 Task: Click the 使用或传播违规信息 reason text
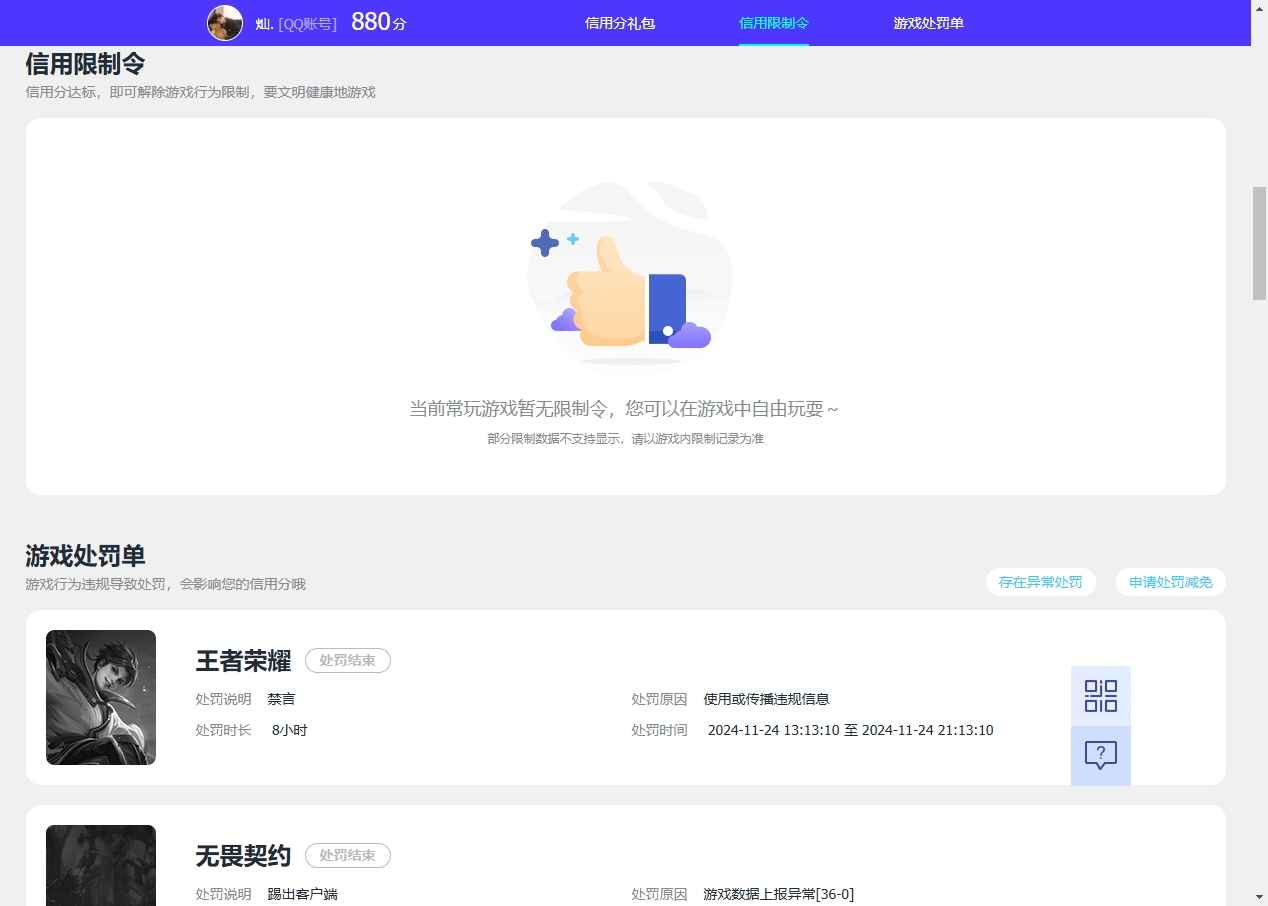point(767,699)
